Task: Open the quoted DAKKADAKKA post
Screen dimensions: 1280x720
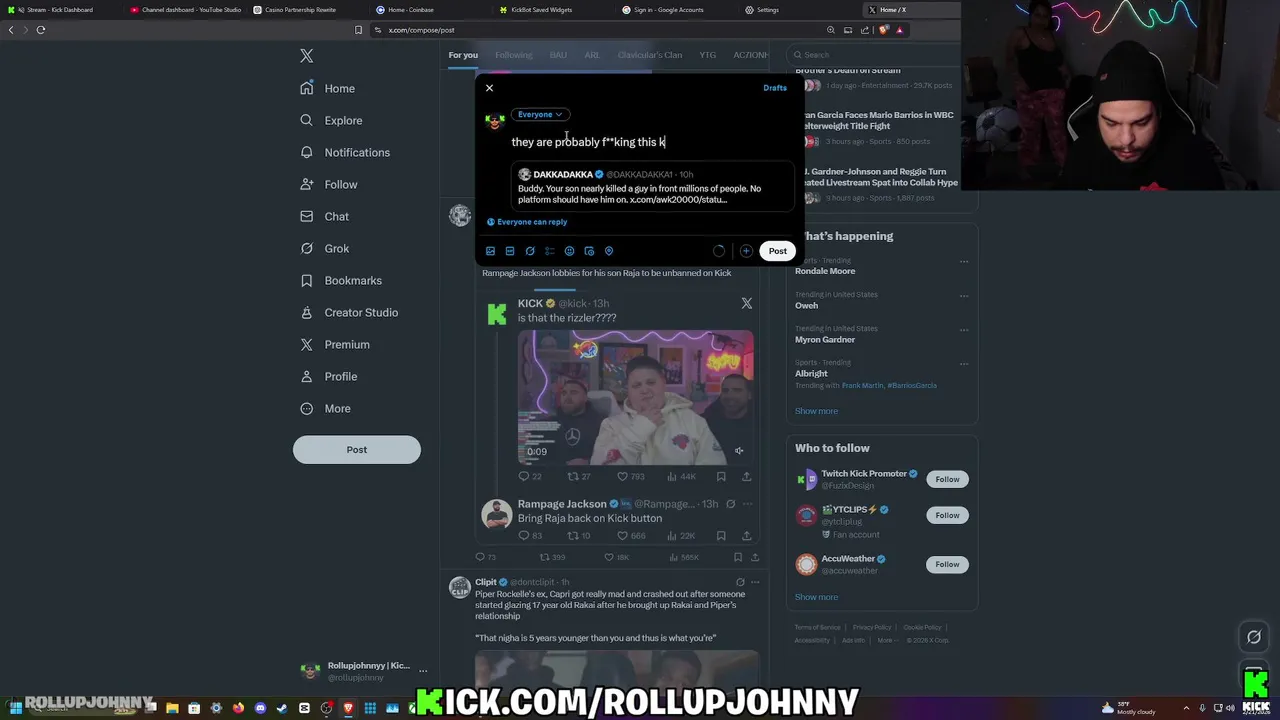Action: click(652, 187)
